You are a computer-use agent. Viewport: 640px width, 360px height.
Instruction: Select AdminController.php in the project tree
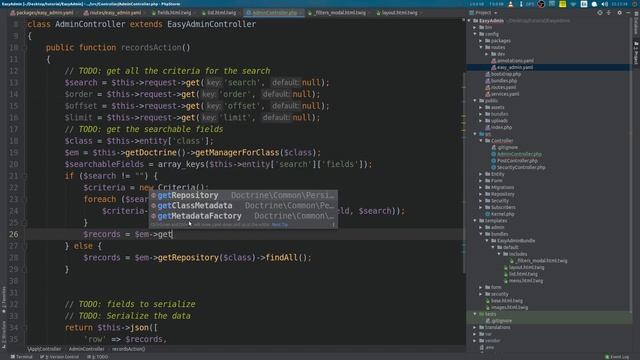point(516,154)
